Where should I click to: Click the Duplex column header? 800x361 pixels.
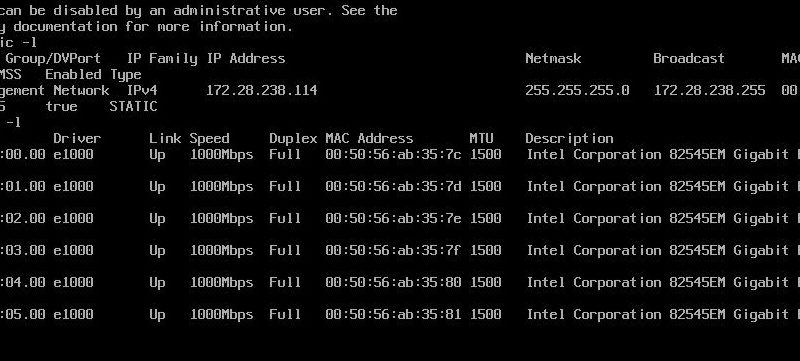click(x=293, y=139)
